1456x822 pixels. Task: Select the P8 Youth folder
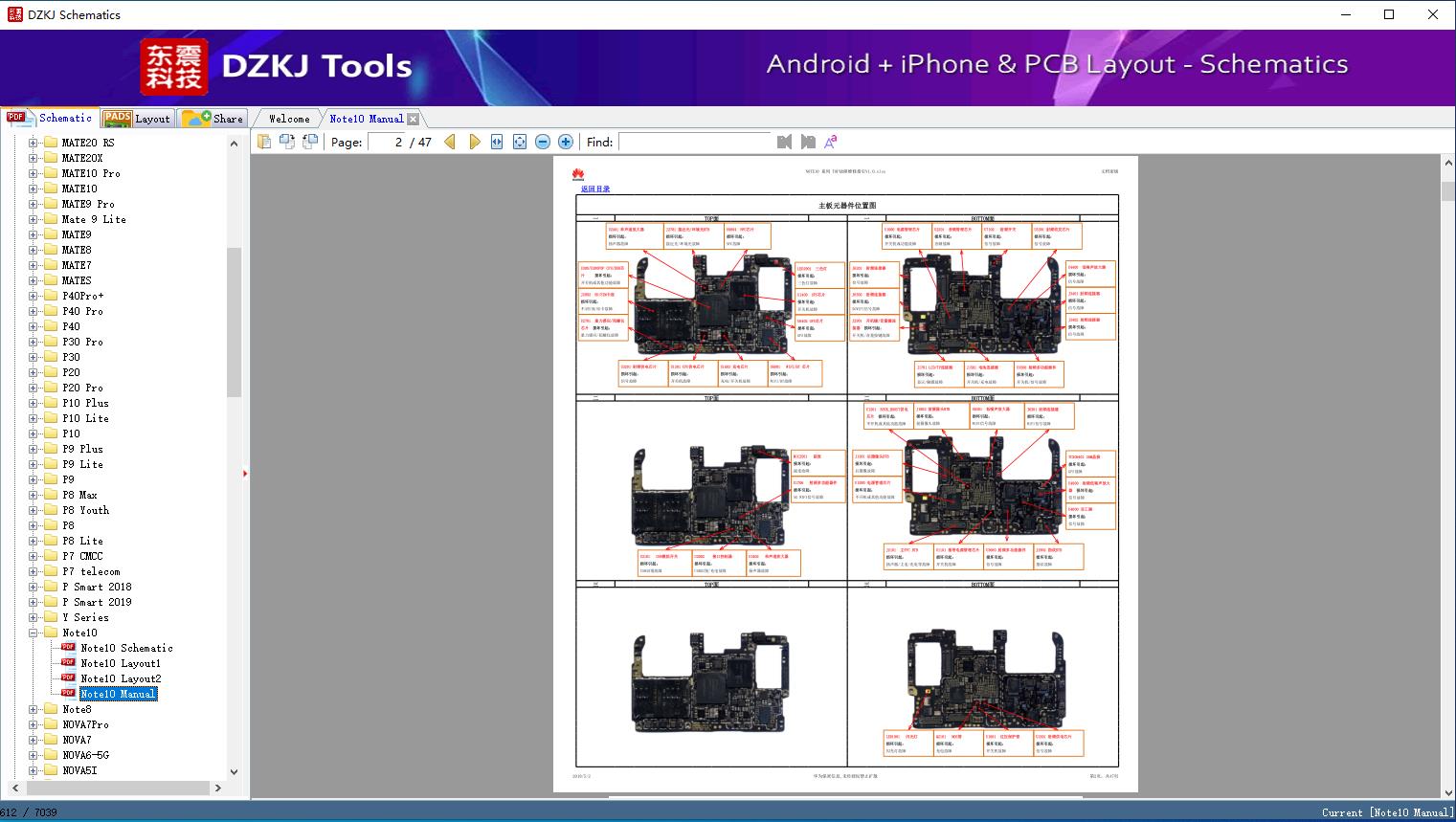coord(85,510)
